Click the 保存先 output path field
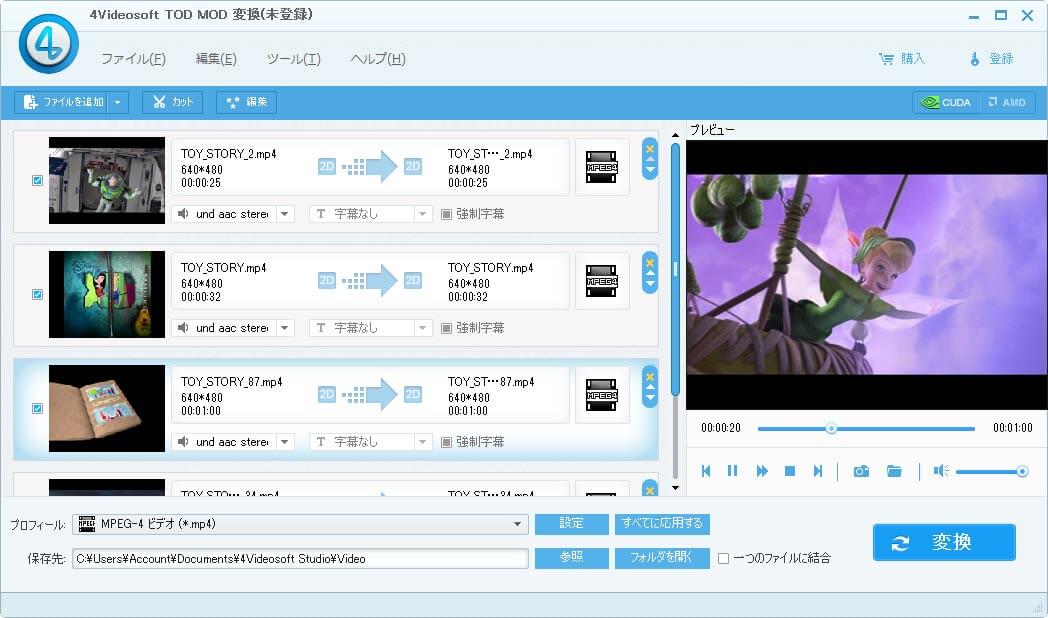 (x=300, y=559)
